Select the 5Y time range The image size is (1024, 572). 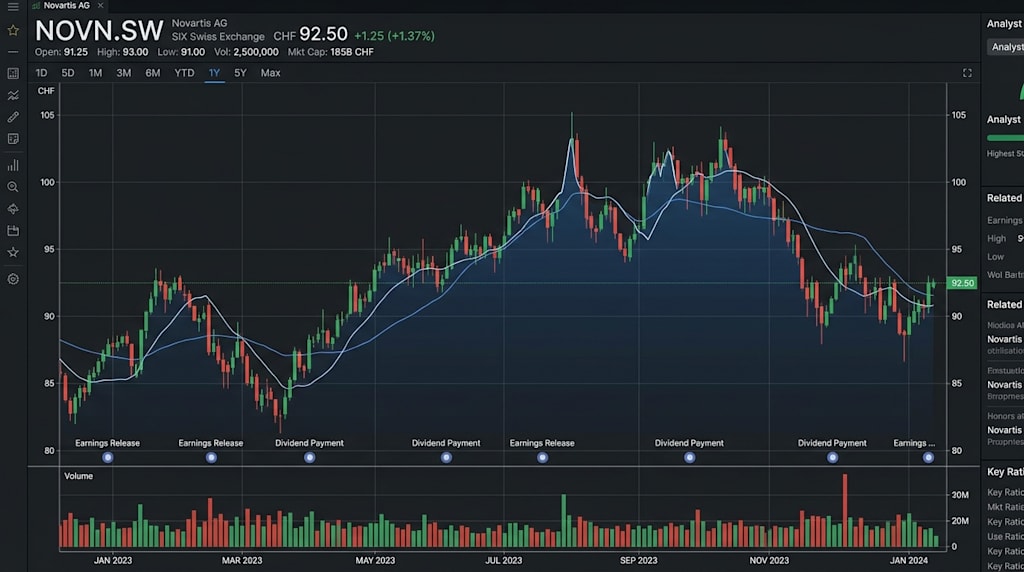click(x=240, y=73)
